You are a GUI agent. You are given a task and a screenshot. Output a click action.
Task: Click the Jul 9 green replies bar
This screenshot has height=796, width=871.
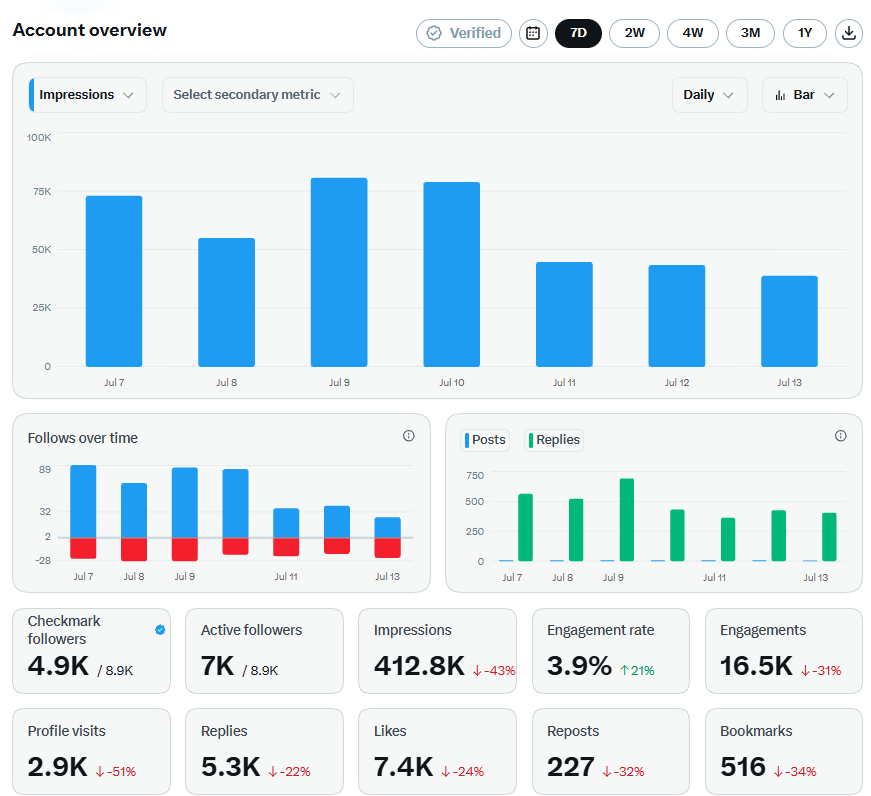[x=627, y=519]
